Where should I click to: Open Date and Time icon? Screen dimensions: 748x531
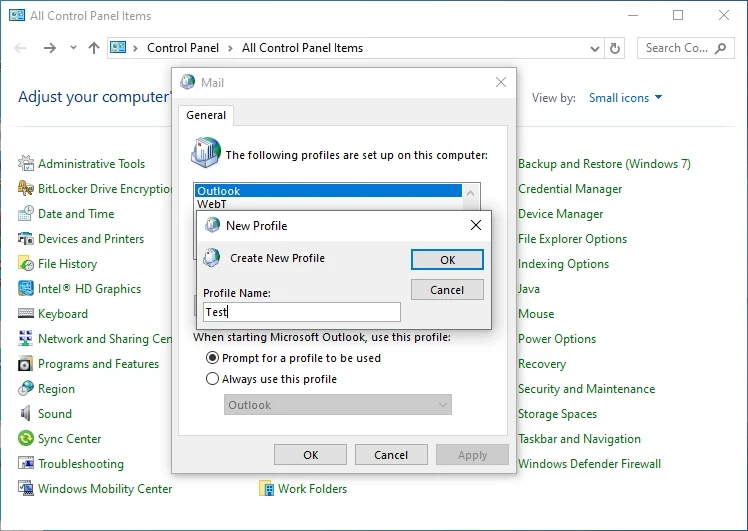coord(26,213)
